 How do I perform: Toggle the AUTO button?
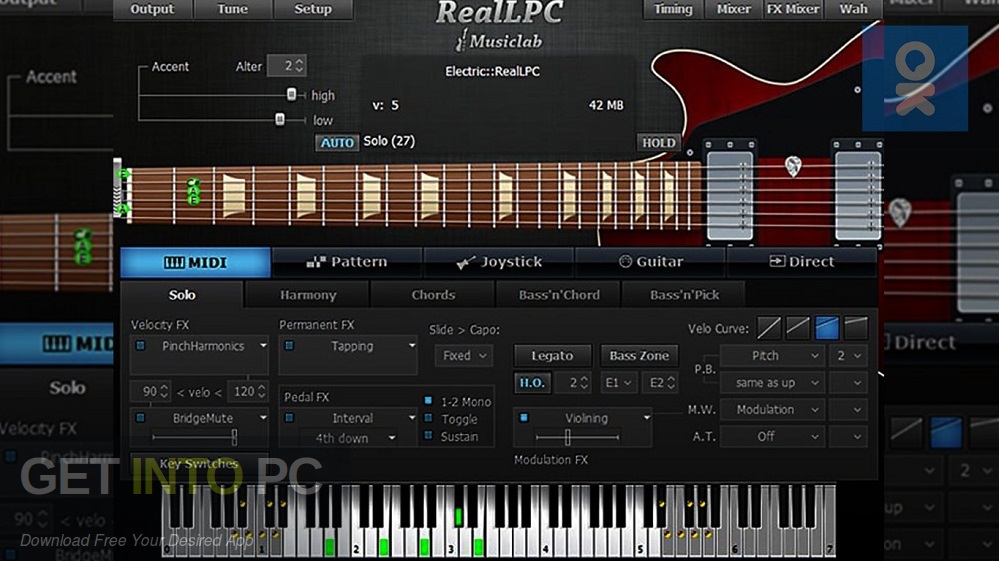336,143
